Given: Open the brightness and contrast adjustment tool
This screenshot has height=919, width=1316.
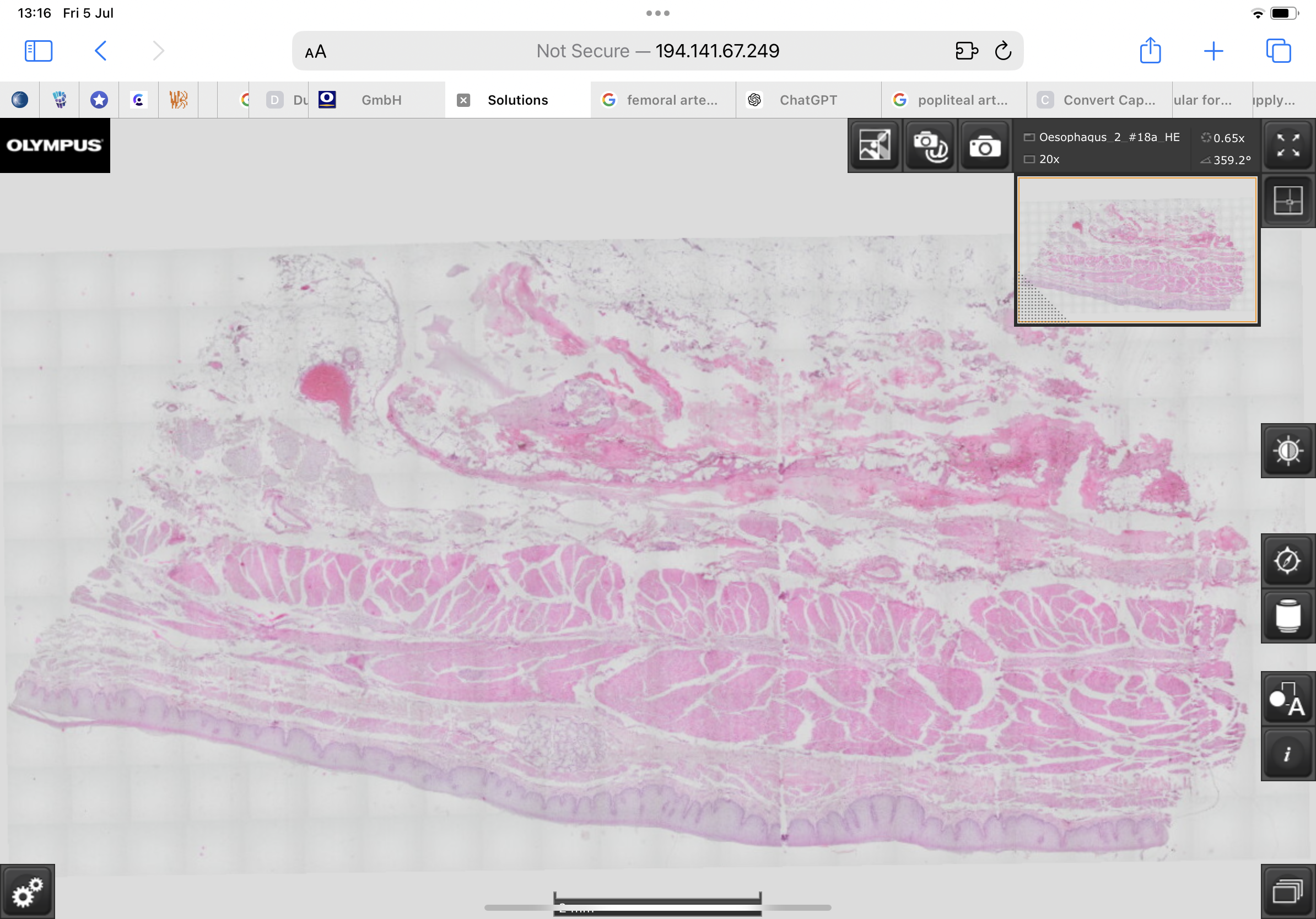Looking at the screenshot, I should tap(1287, 451).
